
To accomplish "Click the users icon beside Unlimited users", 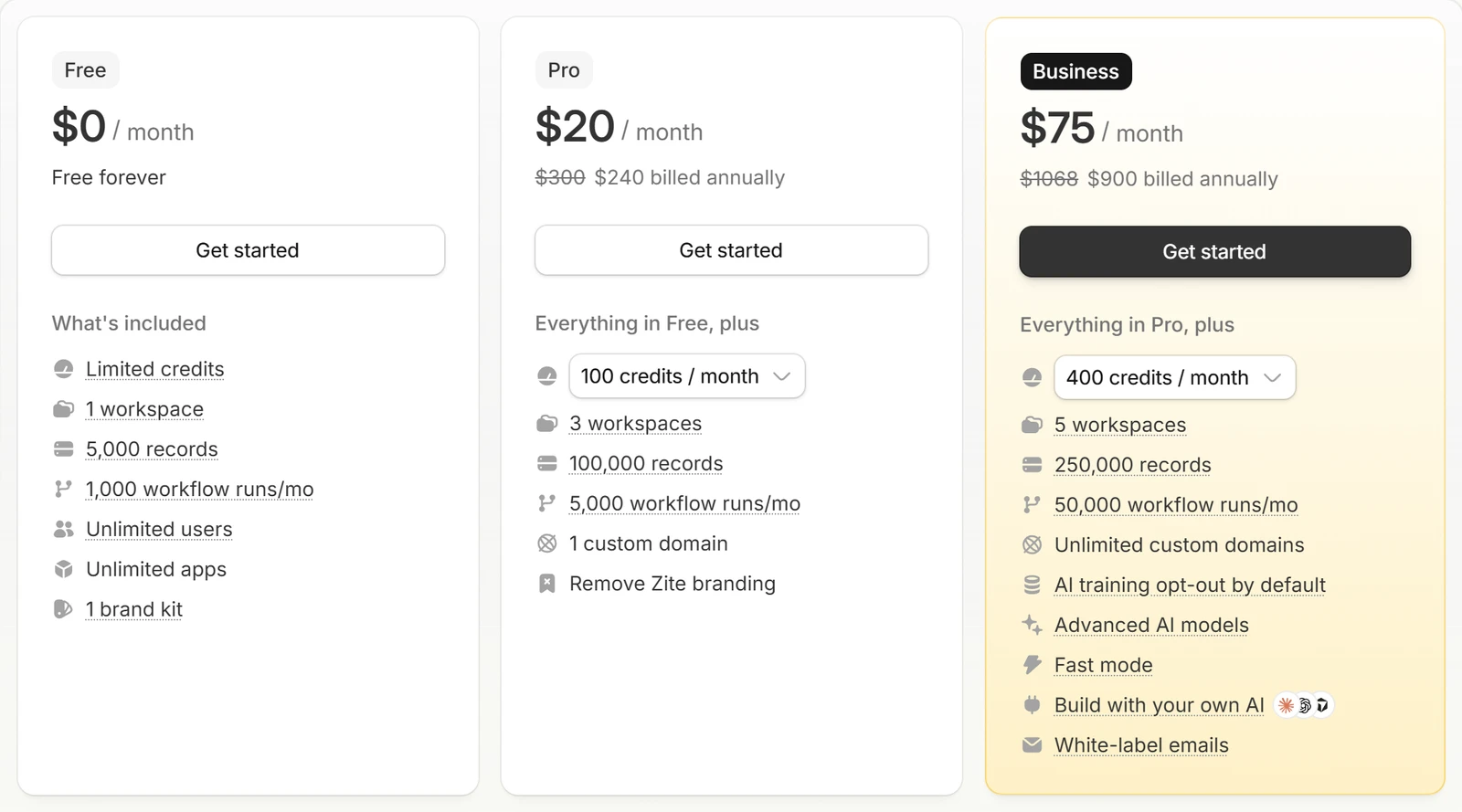I will pyautogui.click(x=63, y=530).
